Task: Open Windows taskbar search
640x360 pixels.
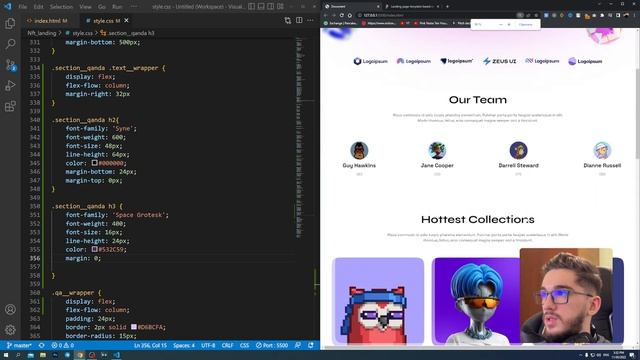Action: point(18,355)
